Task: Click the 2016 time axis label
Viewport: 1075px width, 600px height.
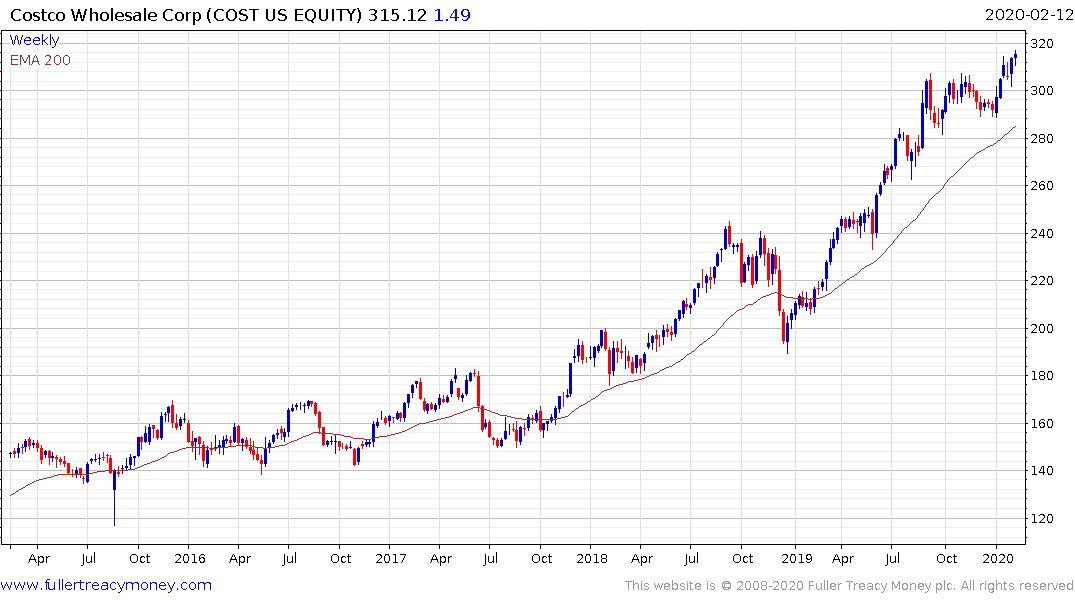Action: tap(190, 558)
